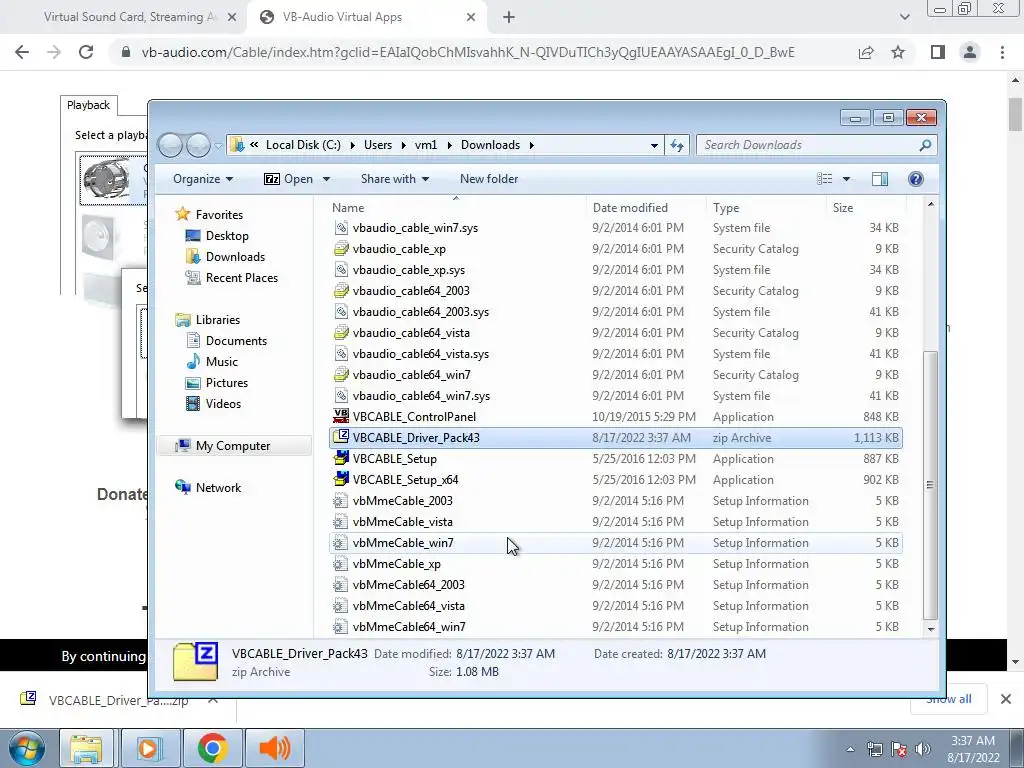Select Network in navigation pane
Screen dimensions: 1024x768
click(208, 487)
